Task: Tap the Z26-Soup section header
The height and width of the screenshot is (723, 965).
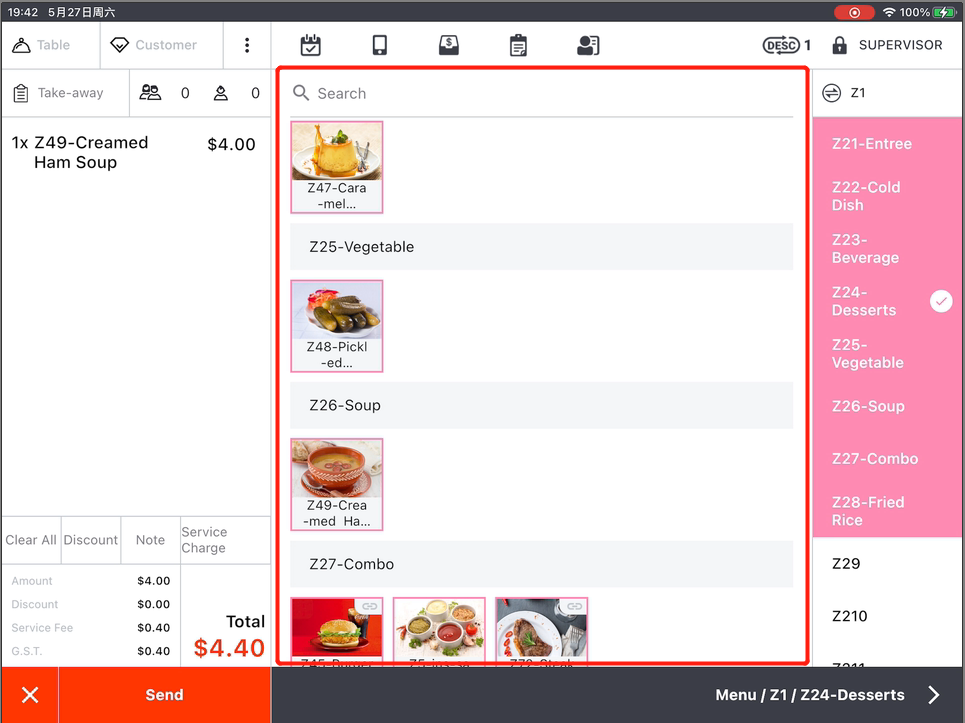Action: click(542, 405)
